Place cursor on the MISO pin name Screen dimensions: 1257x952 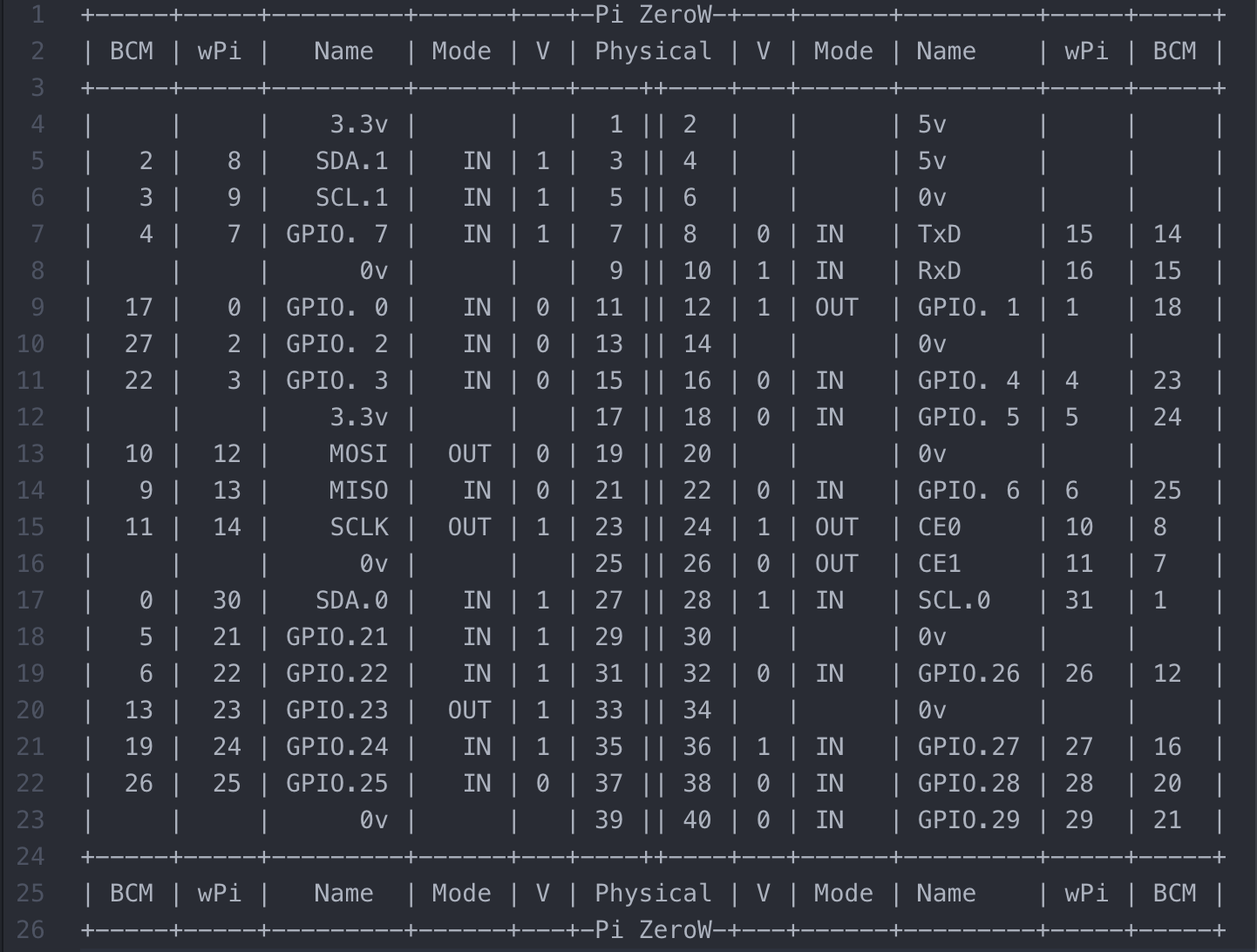pyautogui.click(x=358, y=491)
